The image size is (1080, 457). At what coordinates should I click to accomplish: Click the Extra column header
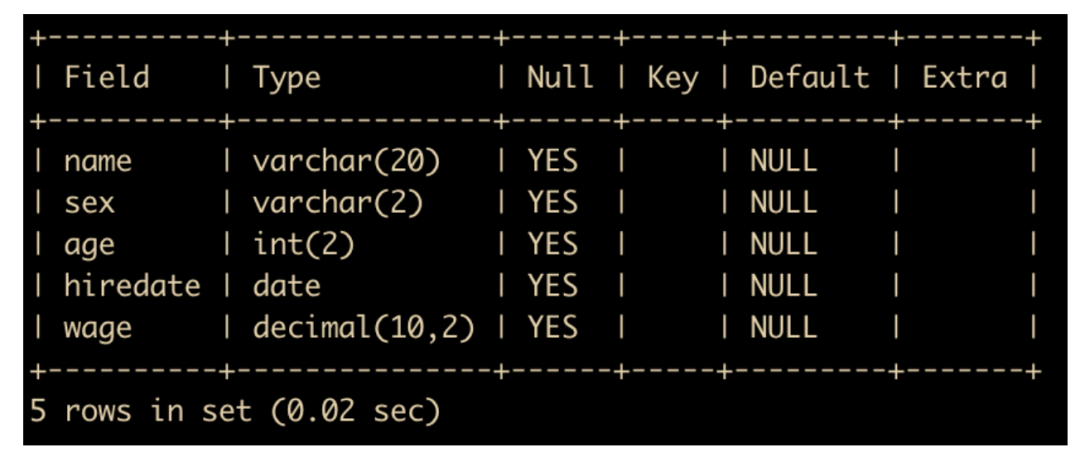tap(964, 78)
